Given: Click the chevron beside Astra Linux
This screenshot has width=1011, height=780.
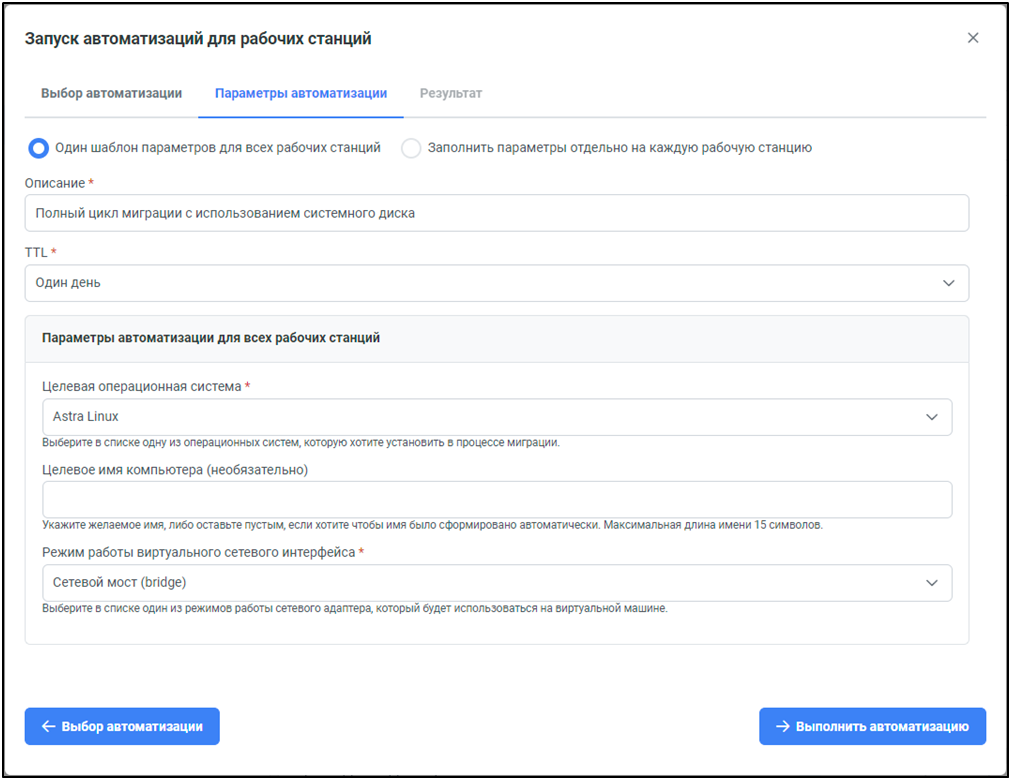Looking at the screenshot, I should point(932,417).
